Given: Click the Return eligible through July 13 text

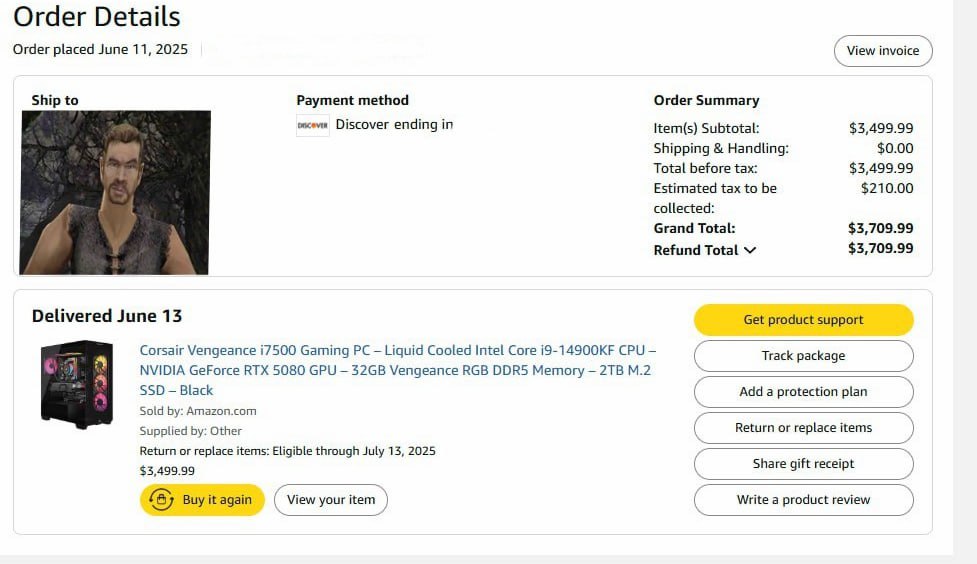Looking at the screenshot, I should pos(287,451).
